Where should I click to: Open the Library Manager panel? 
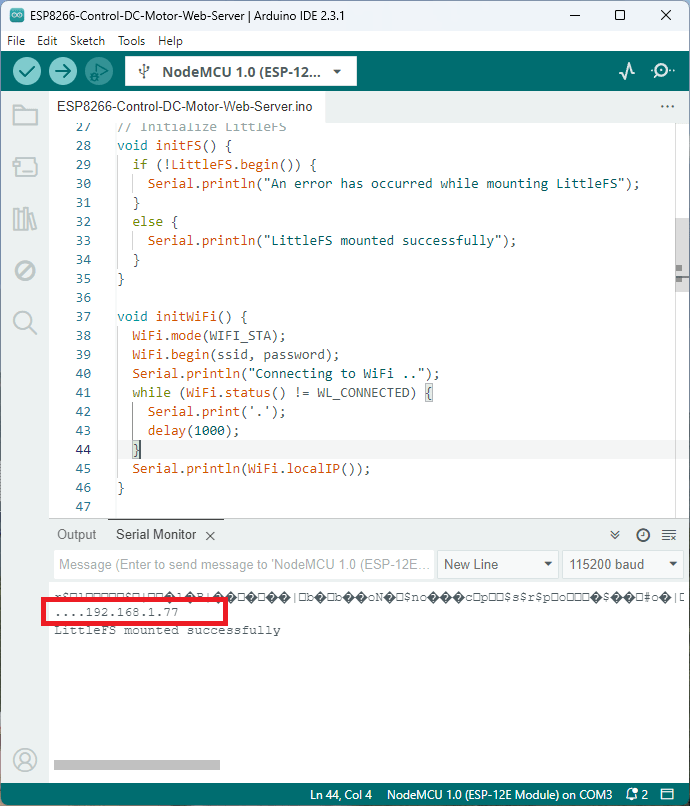tap(25, 219)
